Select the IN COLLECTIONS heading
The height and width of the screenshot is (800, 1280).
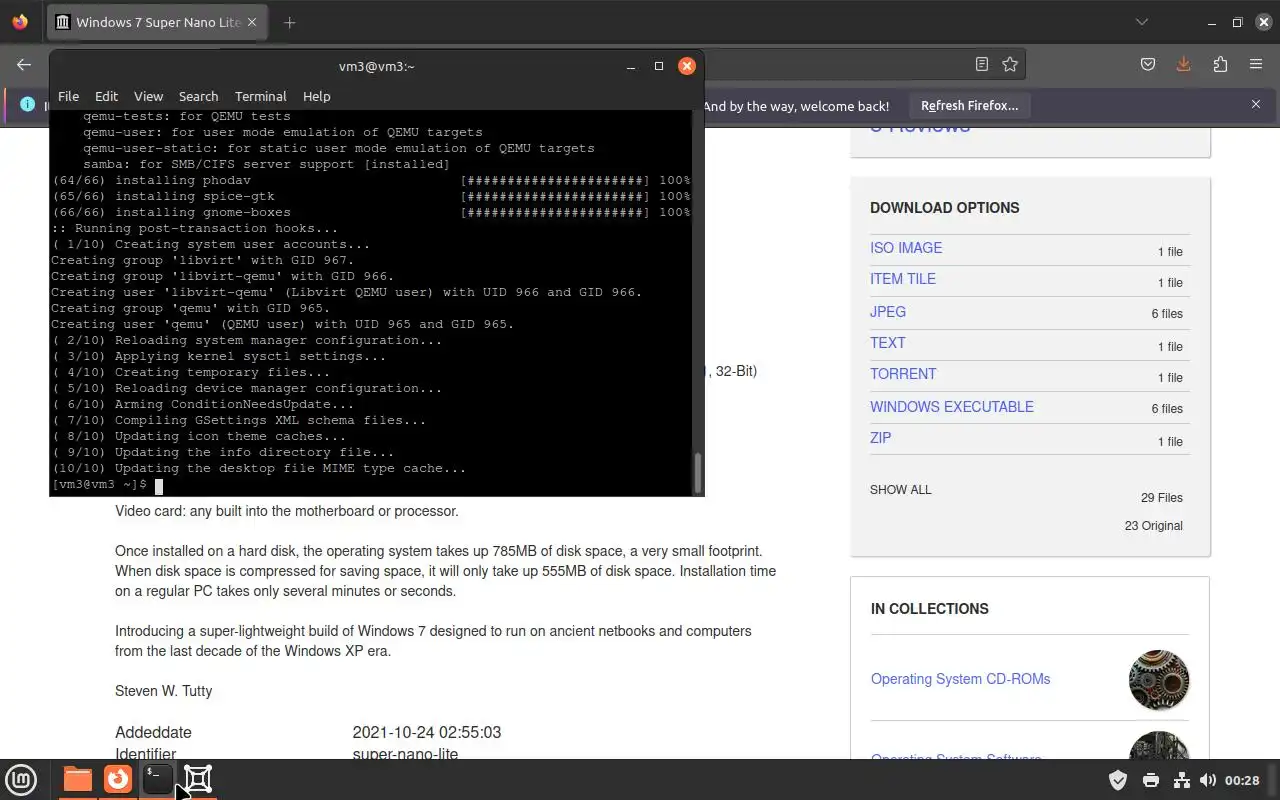coord(930,609)
